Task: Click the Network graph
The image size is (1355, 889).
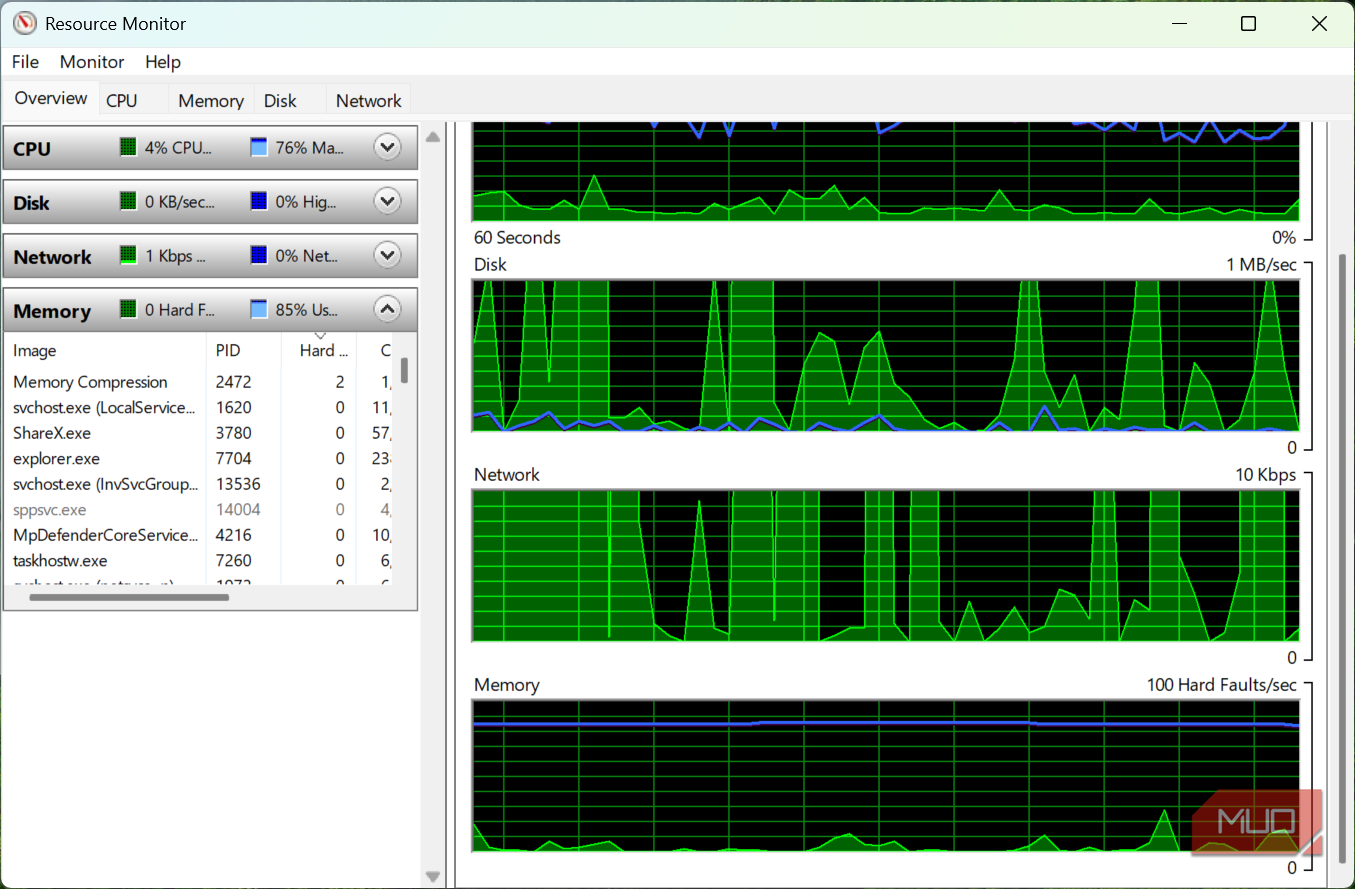Action: point(886,566)
